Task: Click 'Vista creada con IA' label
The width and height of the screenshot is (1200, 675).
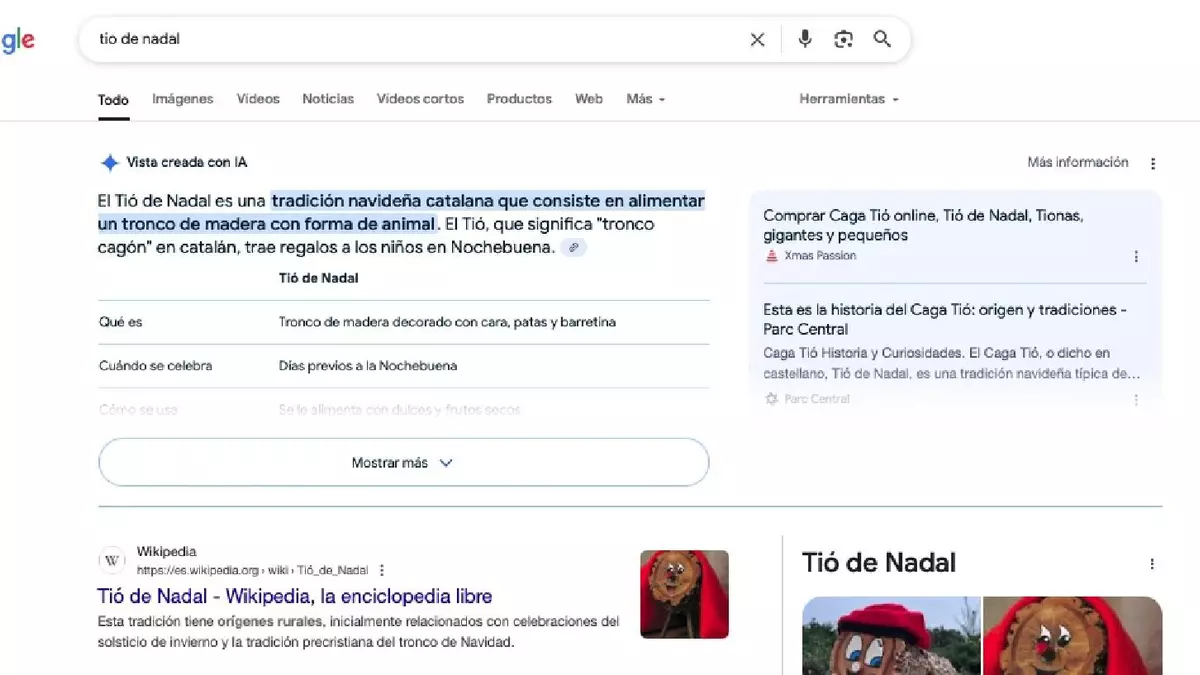Action: 187,163
